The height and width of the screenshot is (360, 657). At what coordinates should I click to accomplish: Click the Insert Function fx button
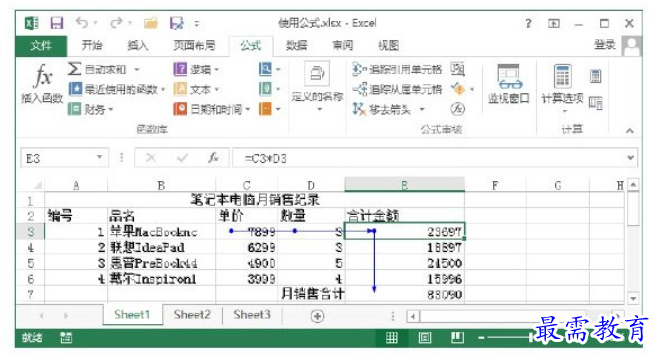tap(42, 83)
